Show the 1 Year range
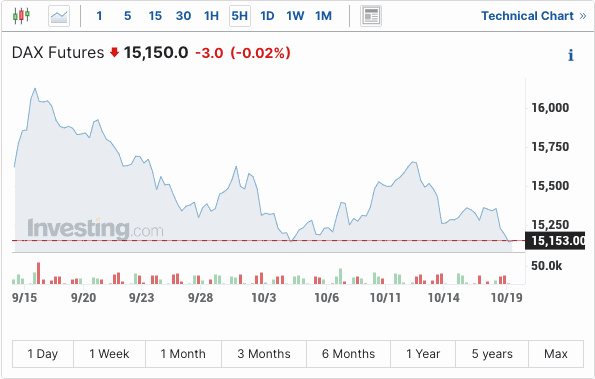 [x=423, y=354]
